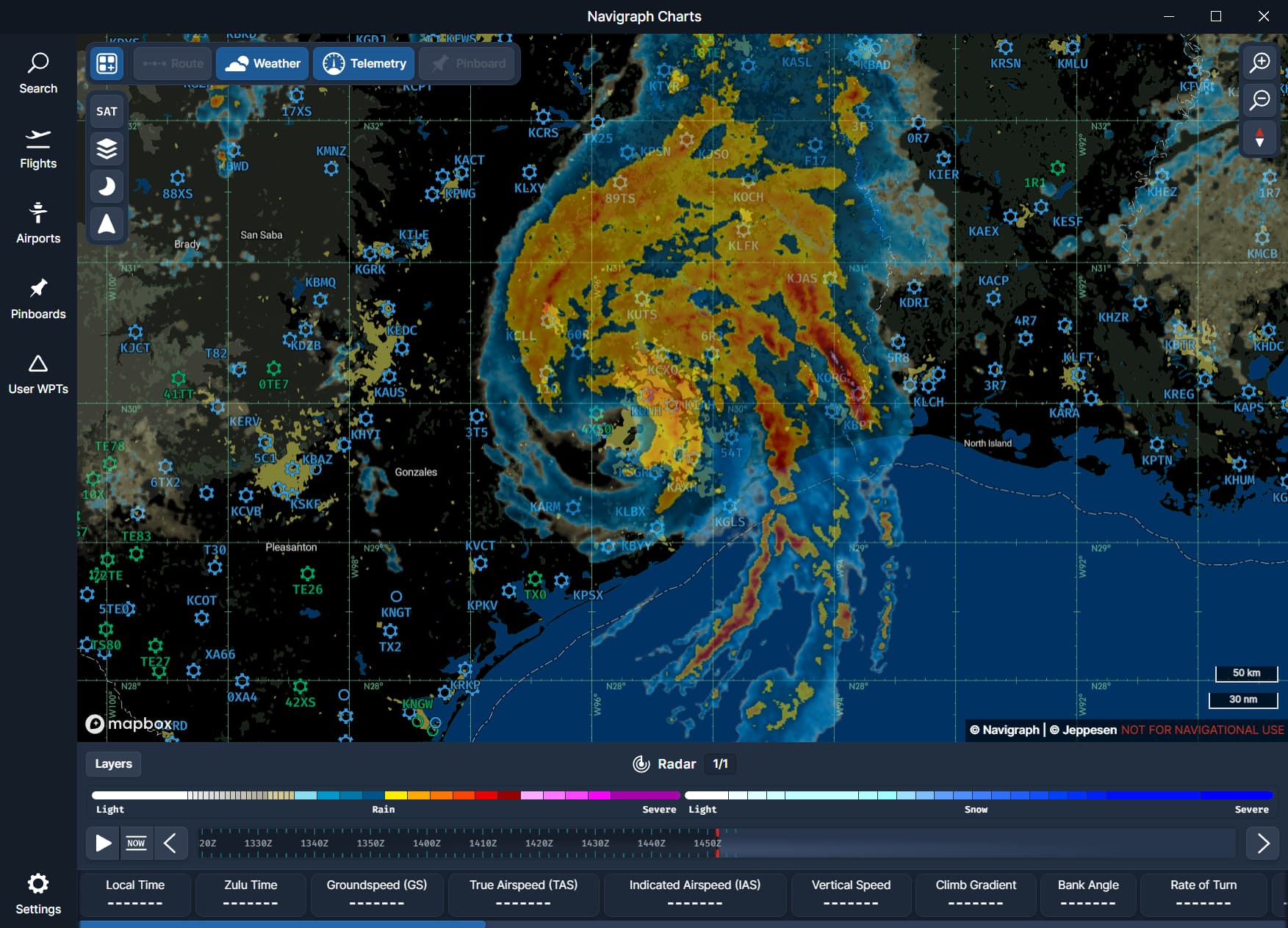The height and width of the screenshot is (928, 1288).
Task: Click the map layers stack icon
Action: [107, 149]
